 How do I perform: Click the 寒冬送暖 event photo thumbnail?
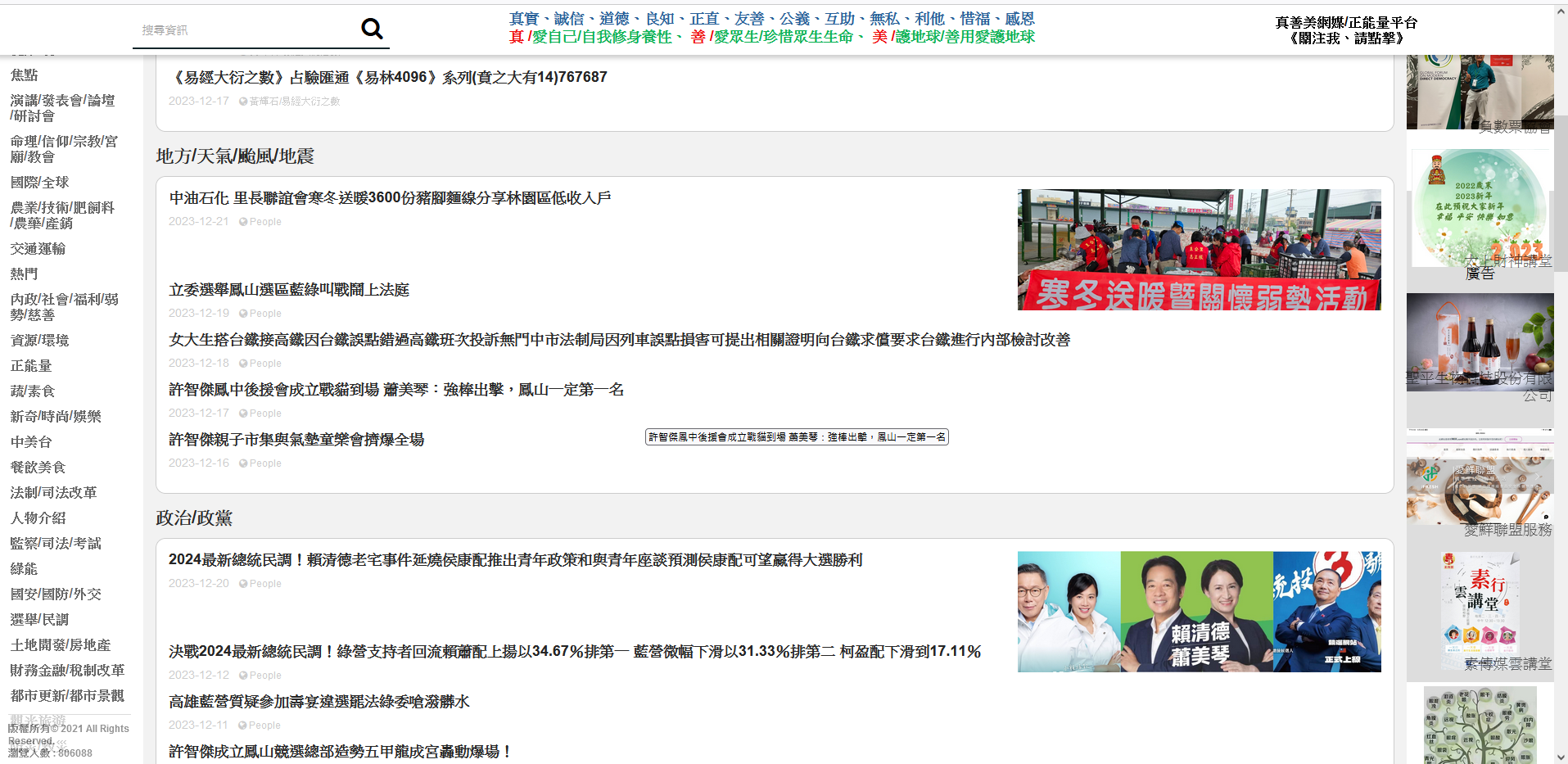coord(1199,250)
